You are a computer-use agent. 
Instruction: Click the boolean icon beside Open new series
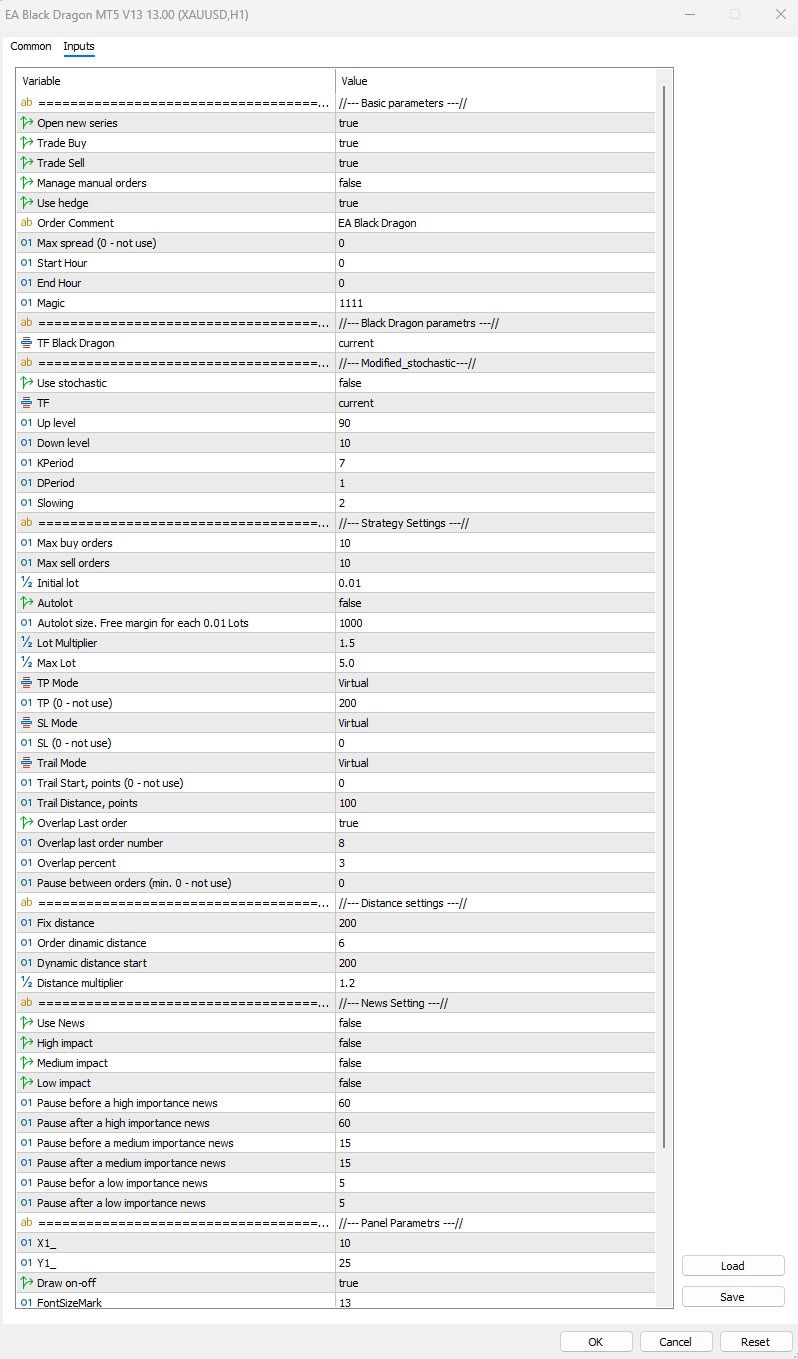click(x=27, y=123)
